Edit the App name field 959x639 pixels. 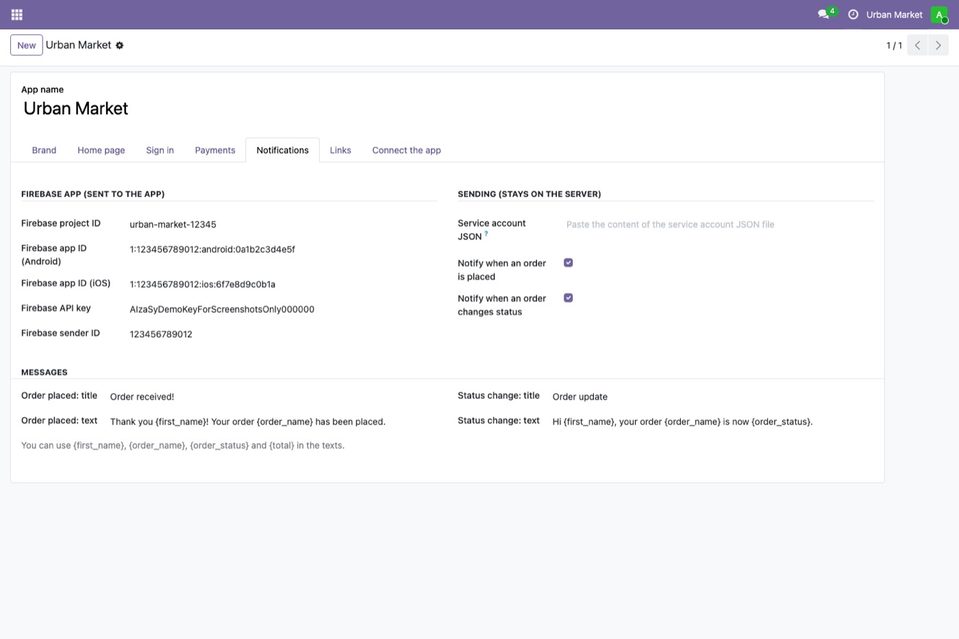pos(447,108)
